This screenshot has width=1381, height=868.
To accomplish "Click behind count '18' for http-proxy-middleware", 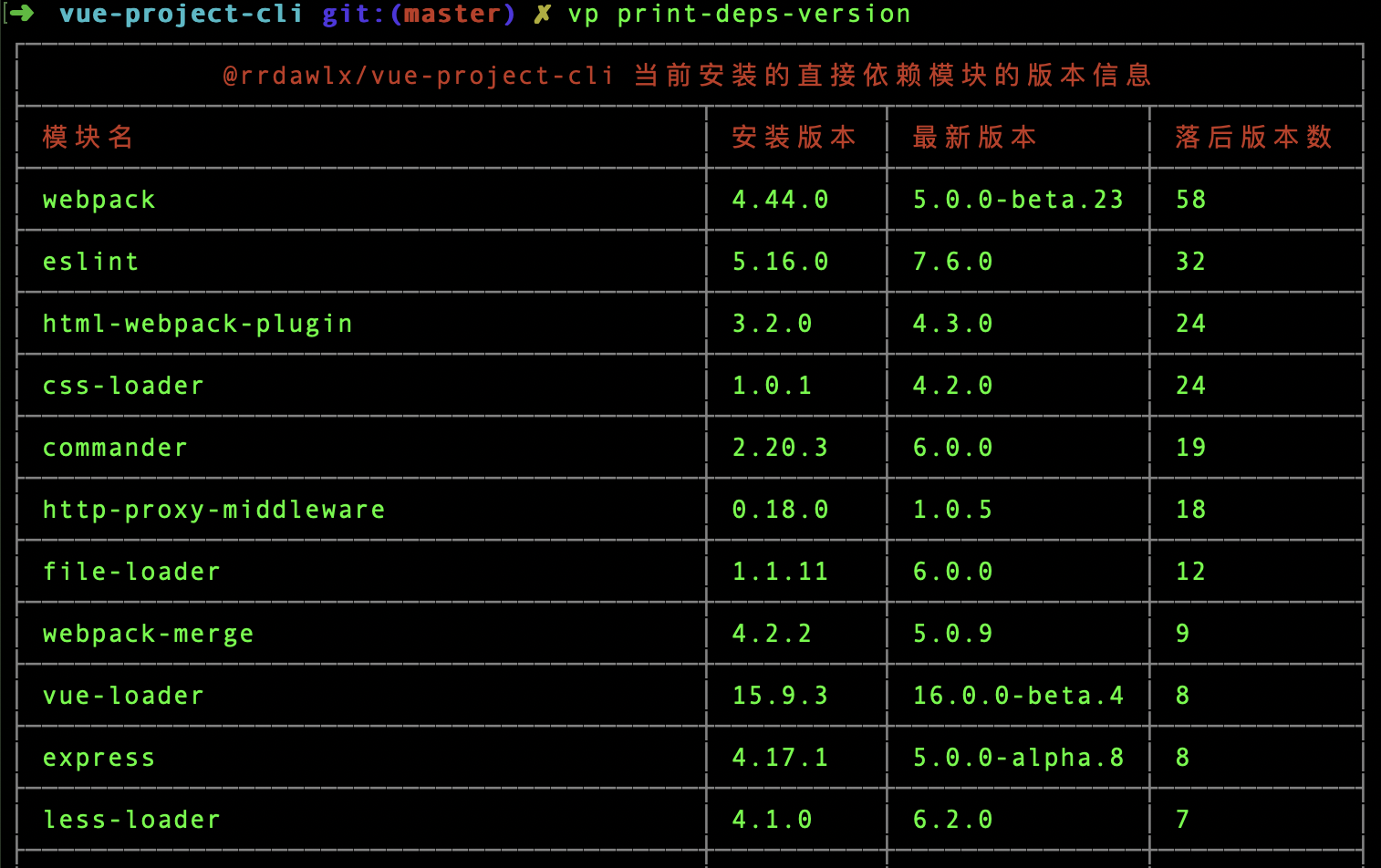I will (x=1191, y=510).
